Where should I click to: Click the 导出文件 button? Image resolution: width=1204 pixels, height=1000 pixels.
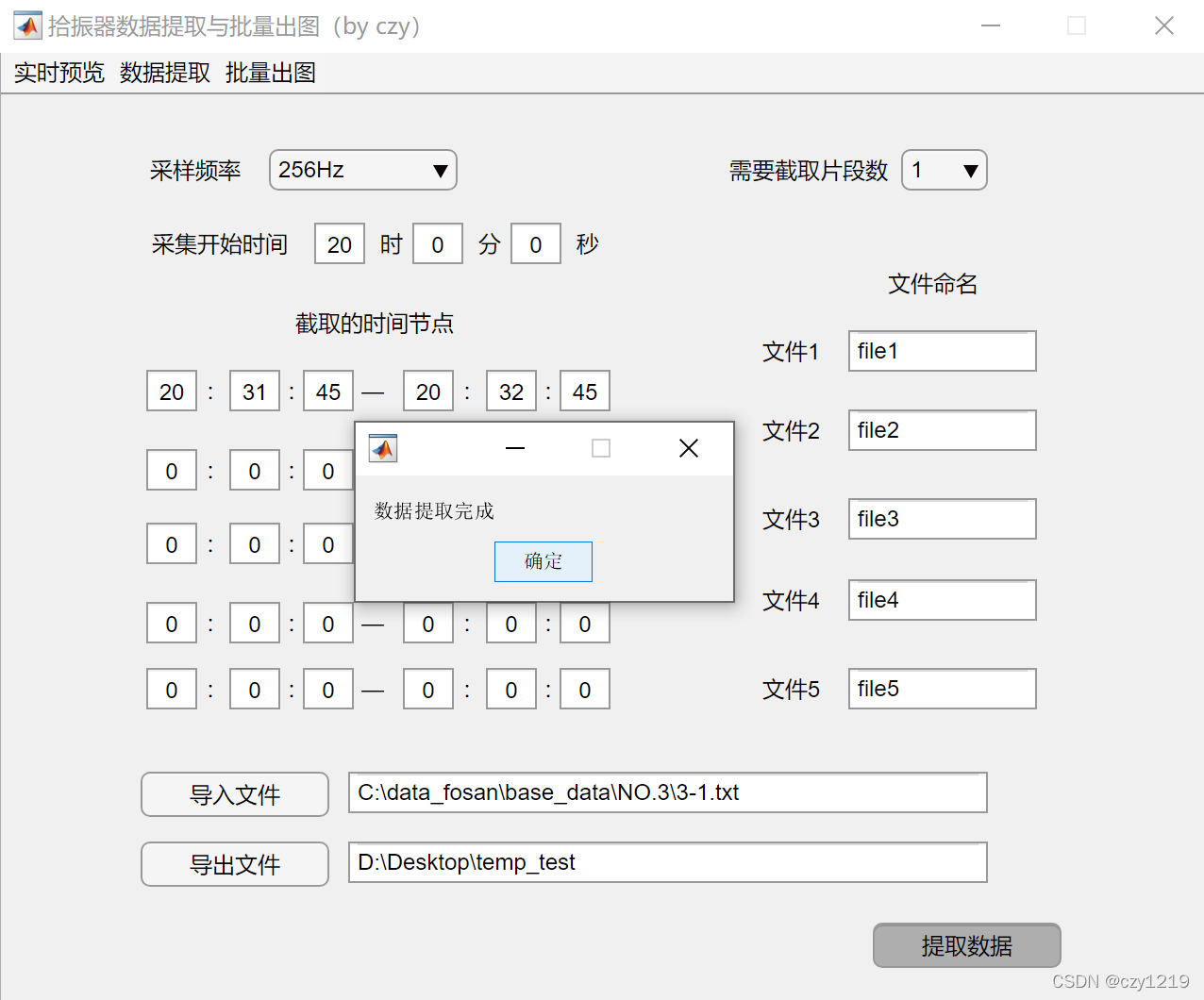pos(235,864)
